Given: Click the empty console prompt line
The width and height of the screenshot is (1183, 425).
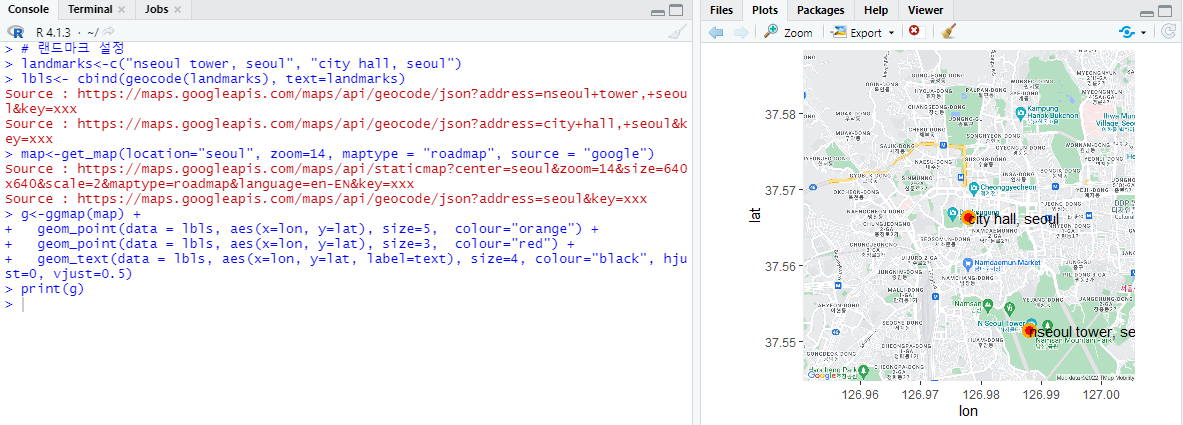Looking at the screenshot, I should click(x=346, y=304).
